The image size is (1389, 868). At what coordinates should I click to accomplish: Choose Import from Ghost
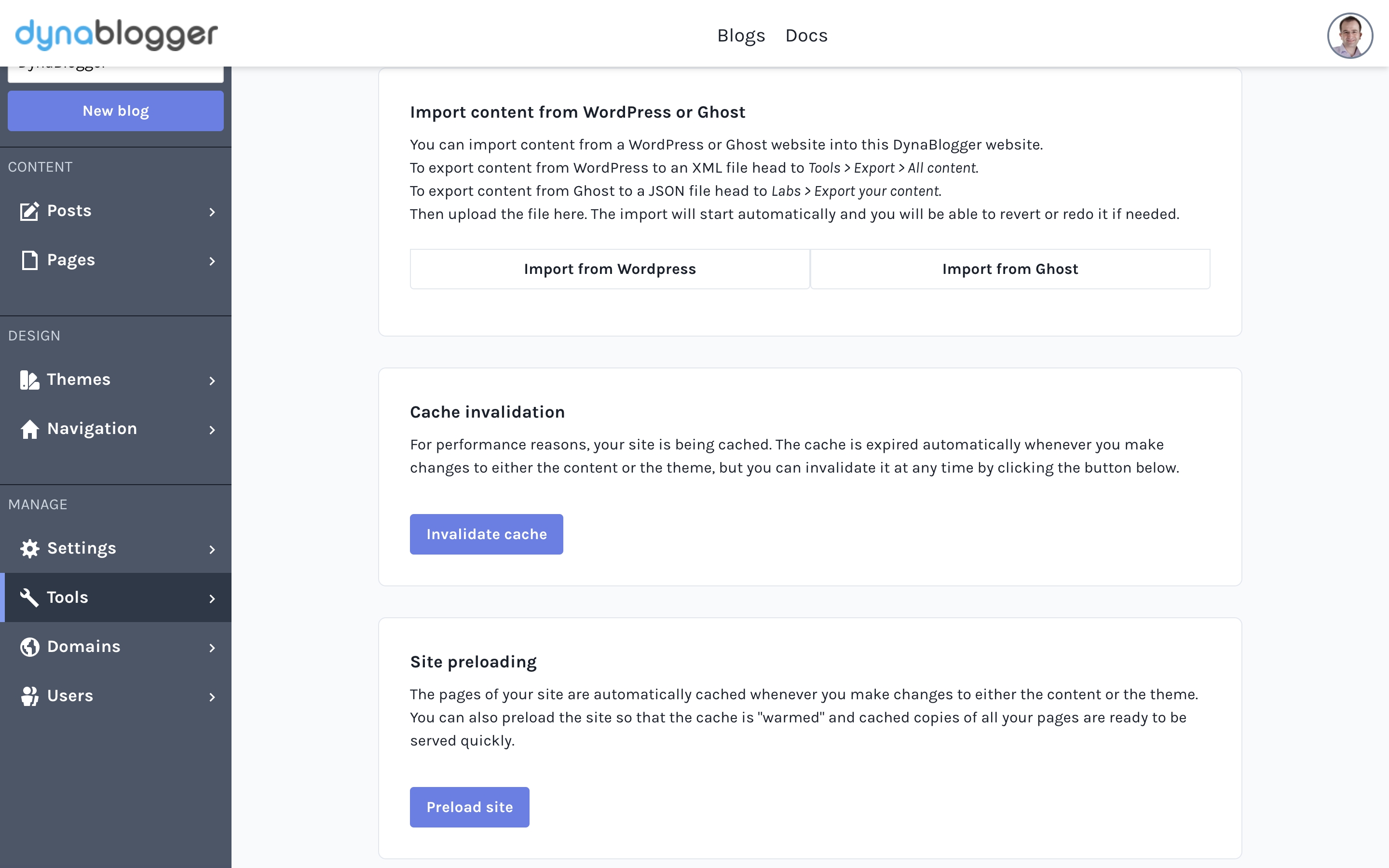coord(1009,269)
